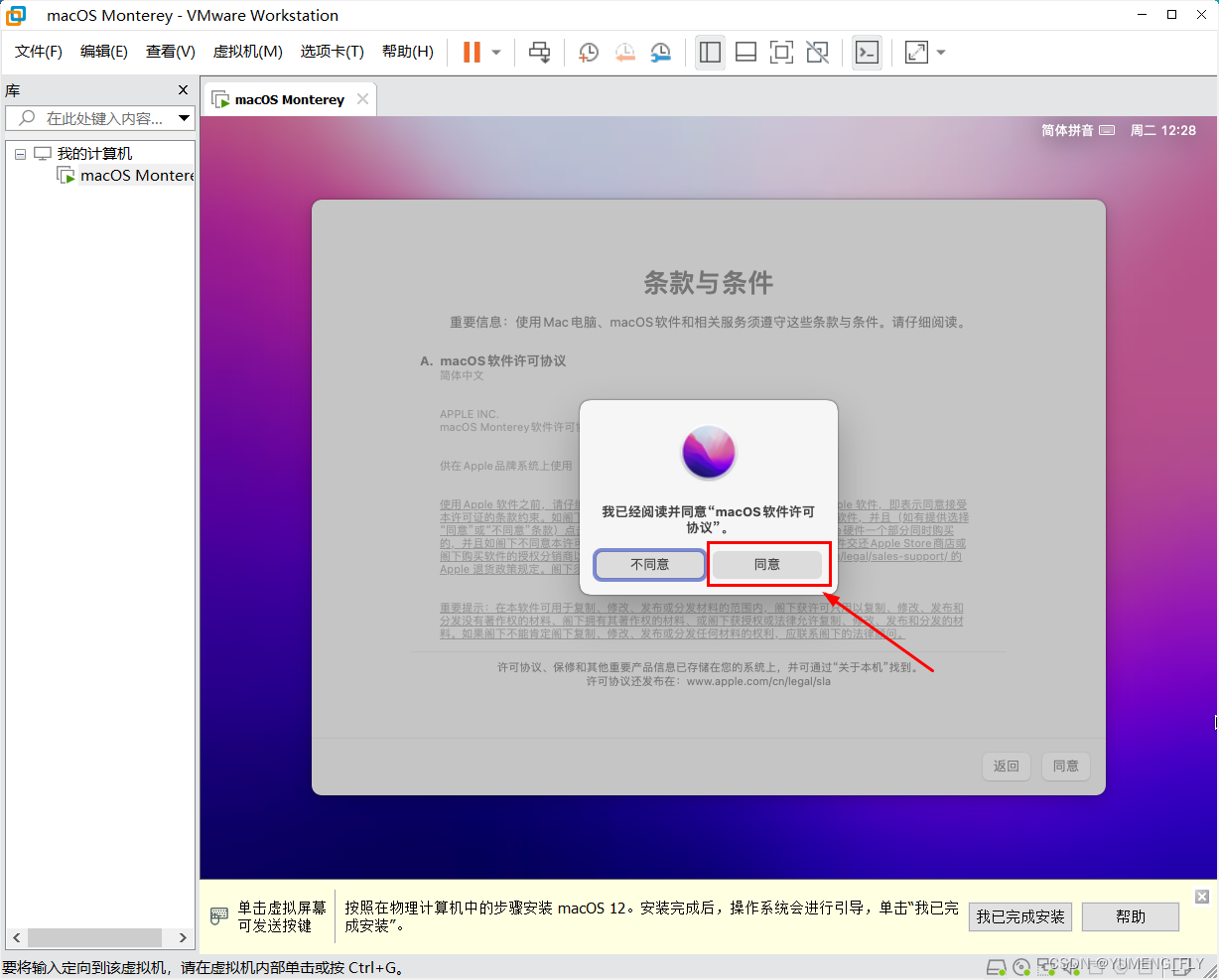This screenshot has width=1219, height=980.
Task: Send Ctrl+Alt+Del to the virtual machine
Action: pos(539,52)
